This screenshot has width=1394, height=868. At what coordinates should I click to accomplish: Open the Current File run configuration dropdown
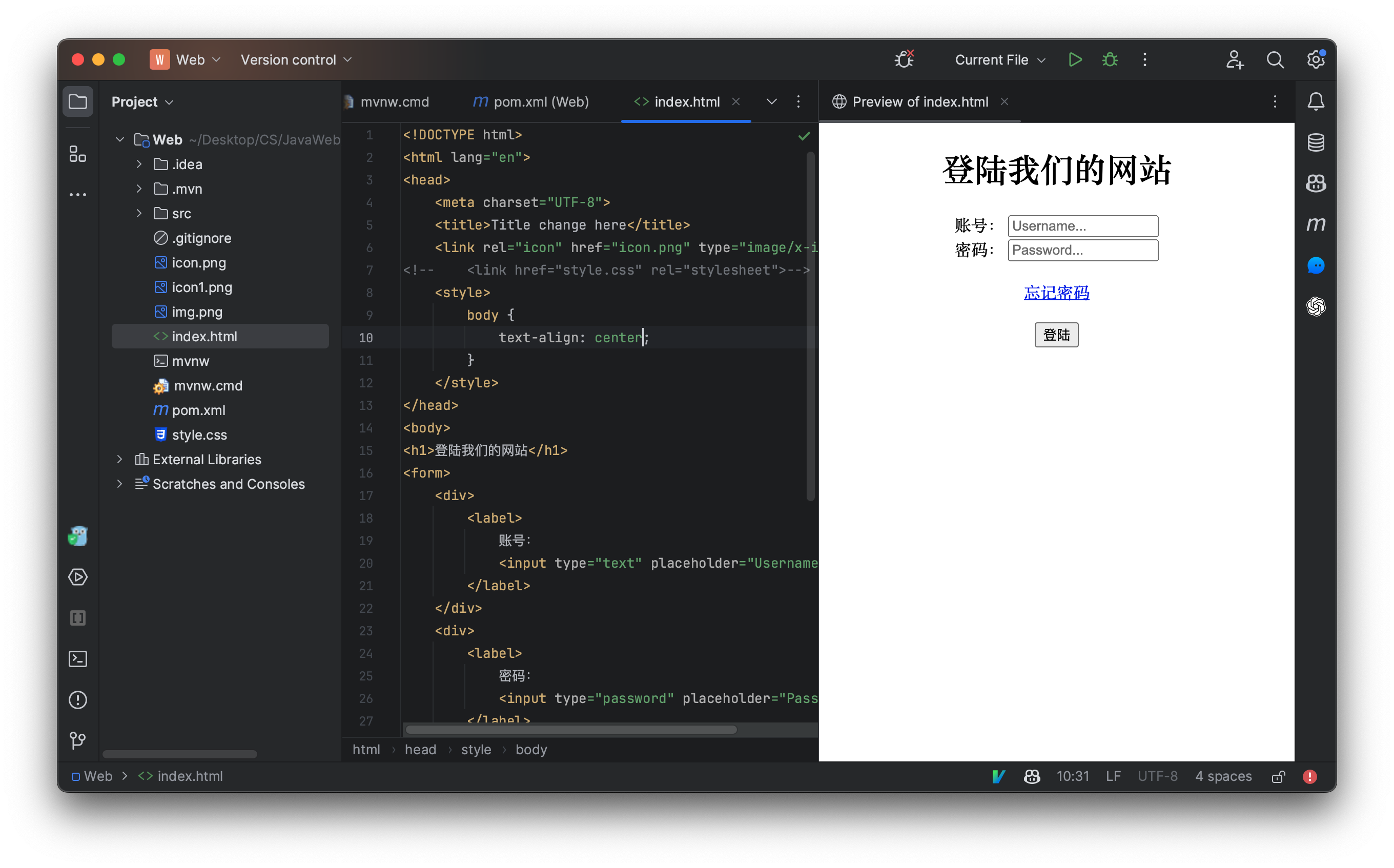[999, 59]
